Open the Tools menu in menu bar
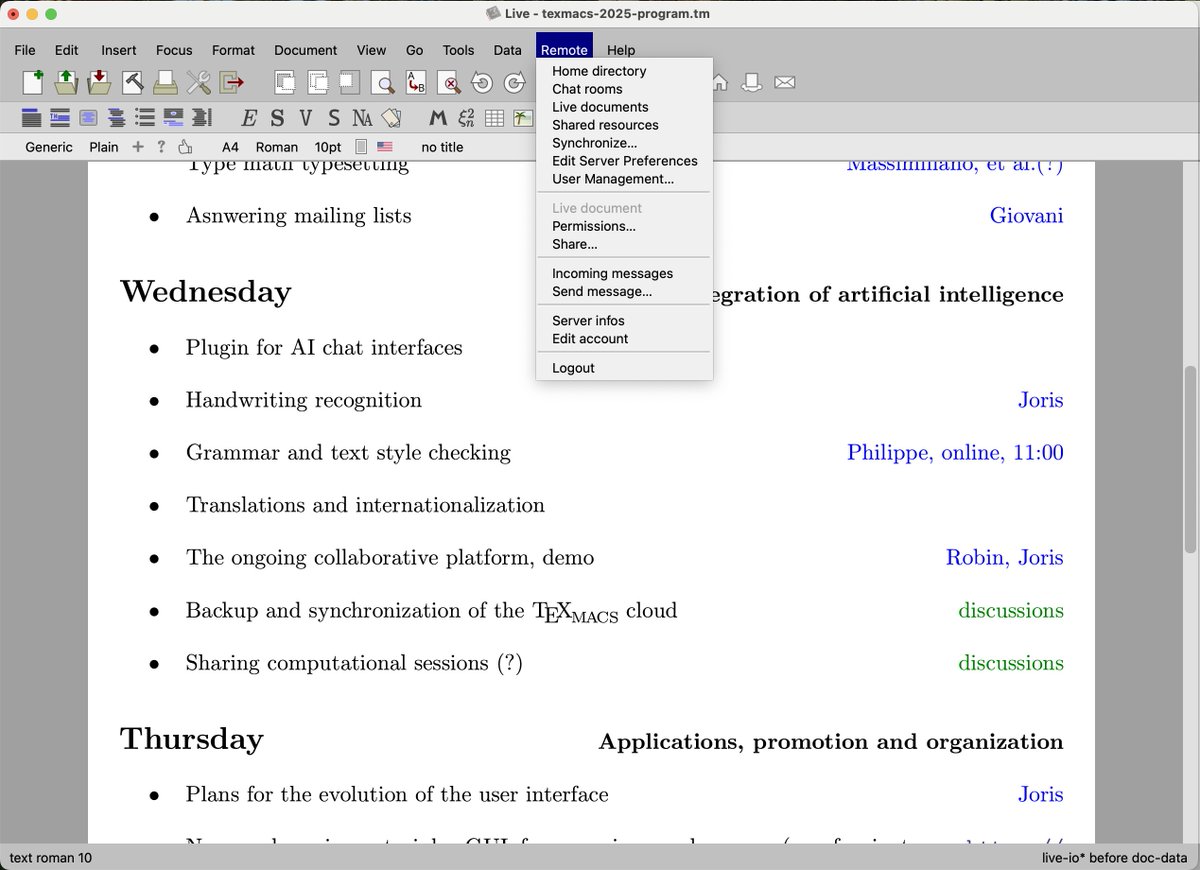Screen dimensions: 1200x870 coord(458,50)
